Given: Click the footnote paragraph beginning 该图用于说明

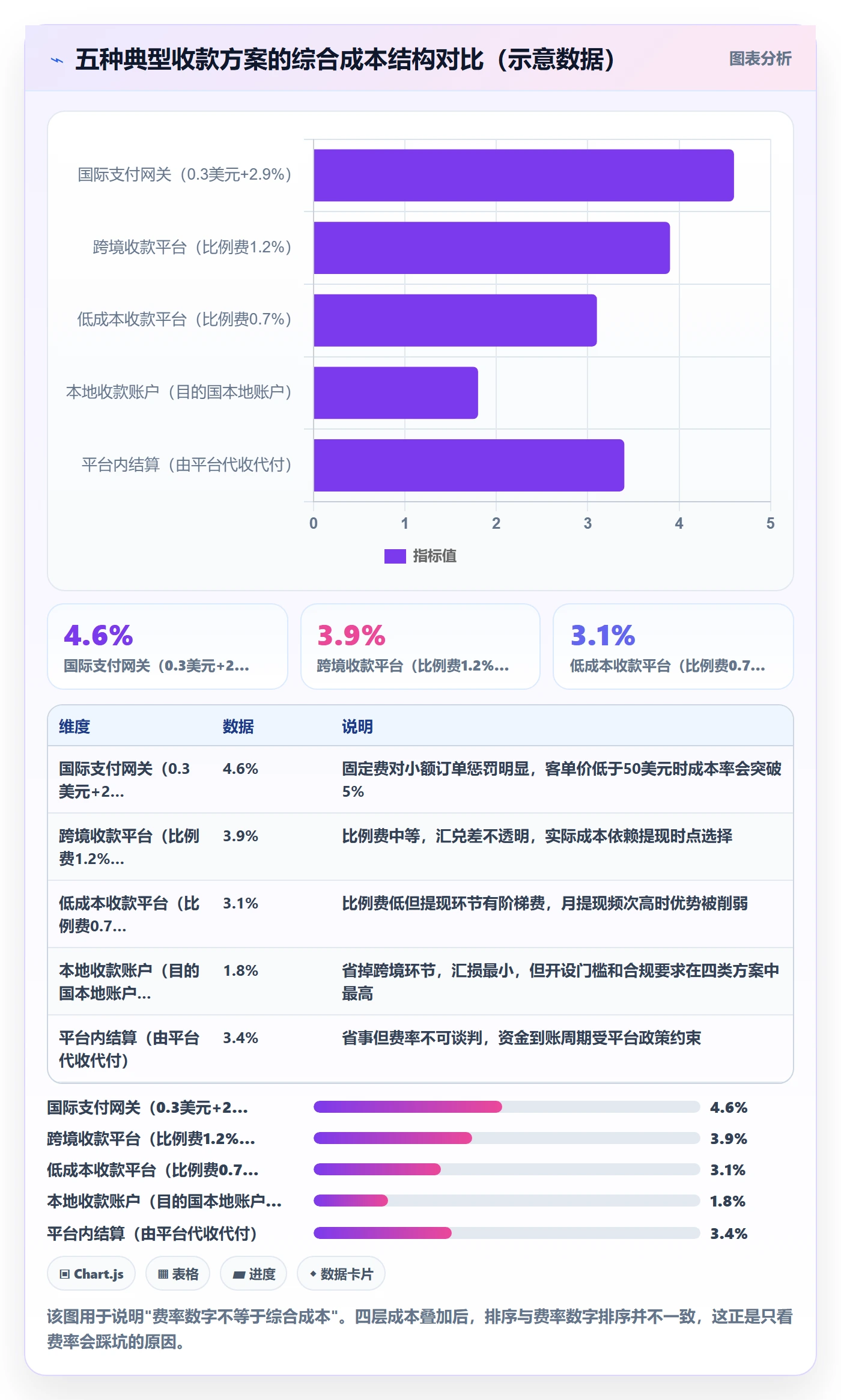Looking at the screenshot, I should [x=420, y=1328].
